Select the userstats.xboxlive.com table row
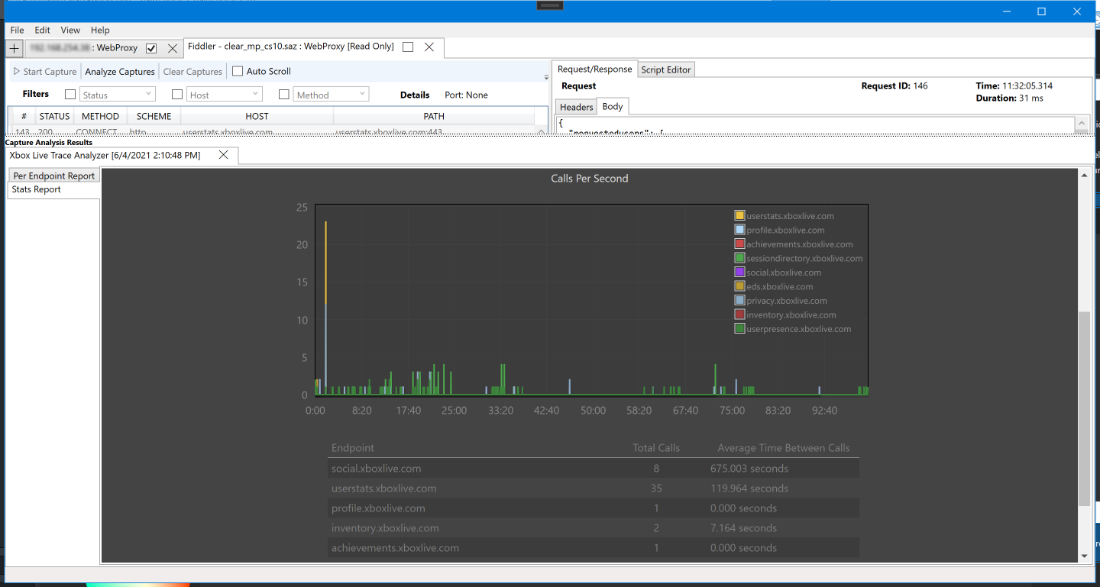 point(594,488)
